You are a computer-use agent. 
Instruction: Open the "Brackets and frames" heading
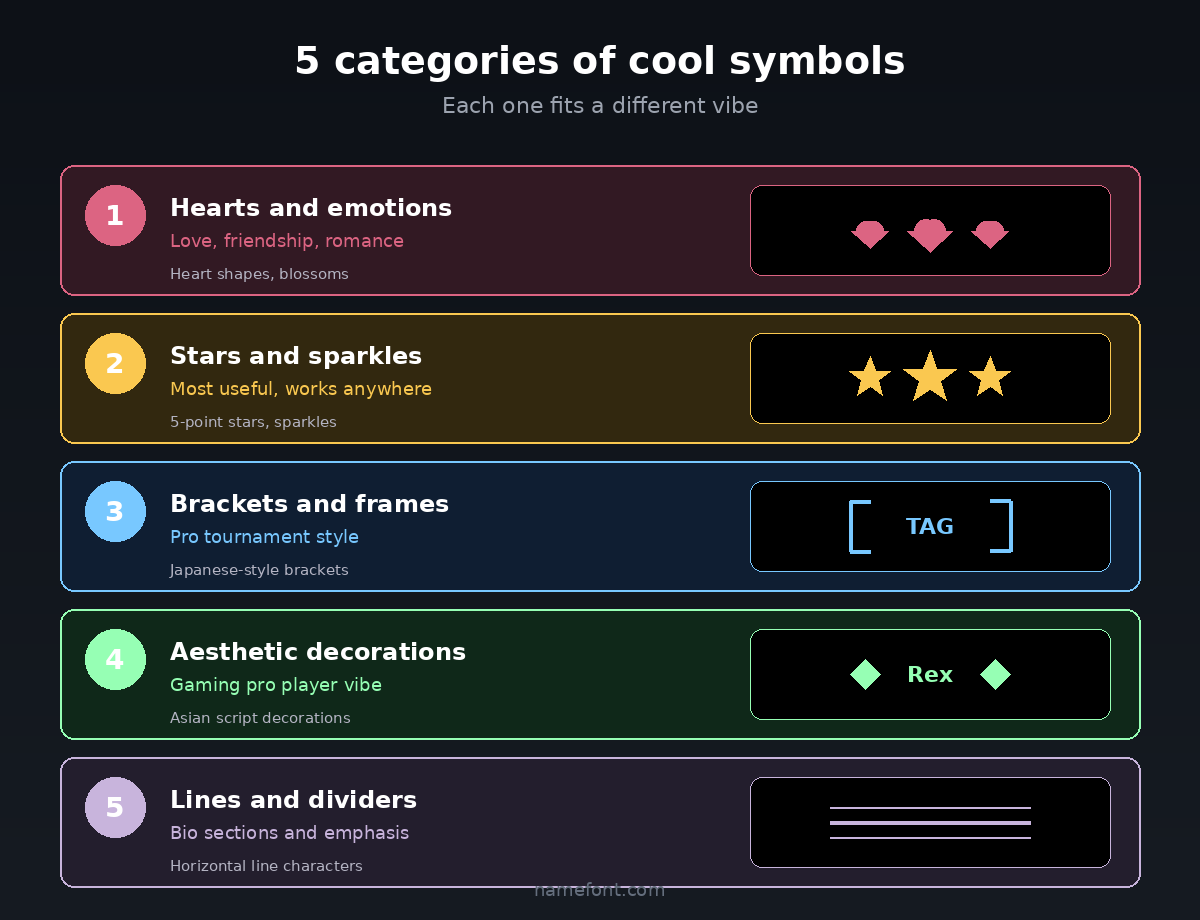point(309,504)
